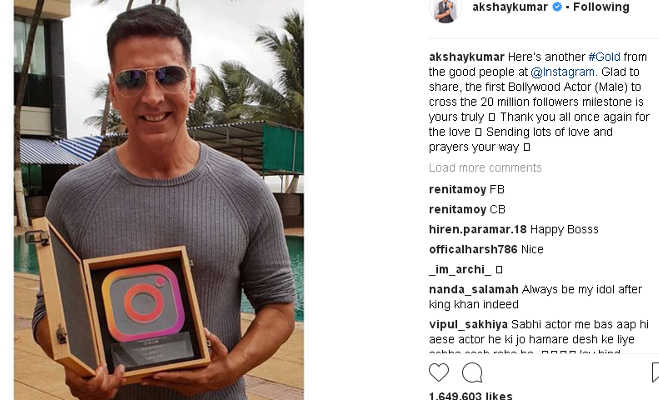
Task: Open akshaykumar username in caption
Action: coord(467,57)
